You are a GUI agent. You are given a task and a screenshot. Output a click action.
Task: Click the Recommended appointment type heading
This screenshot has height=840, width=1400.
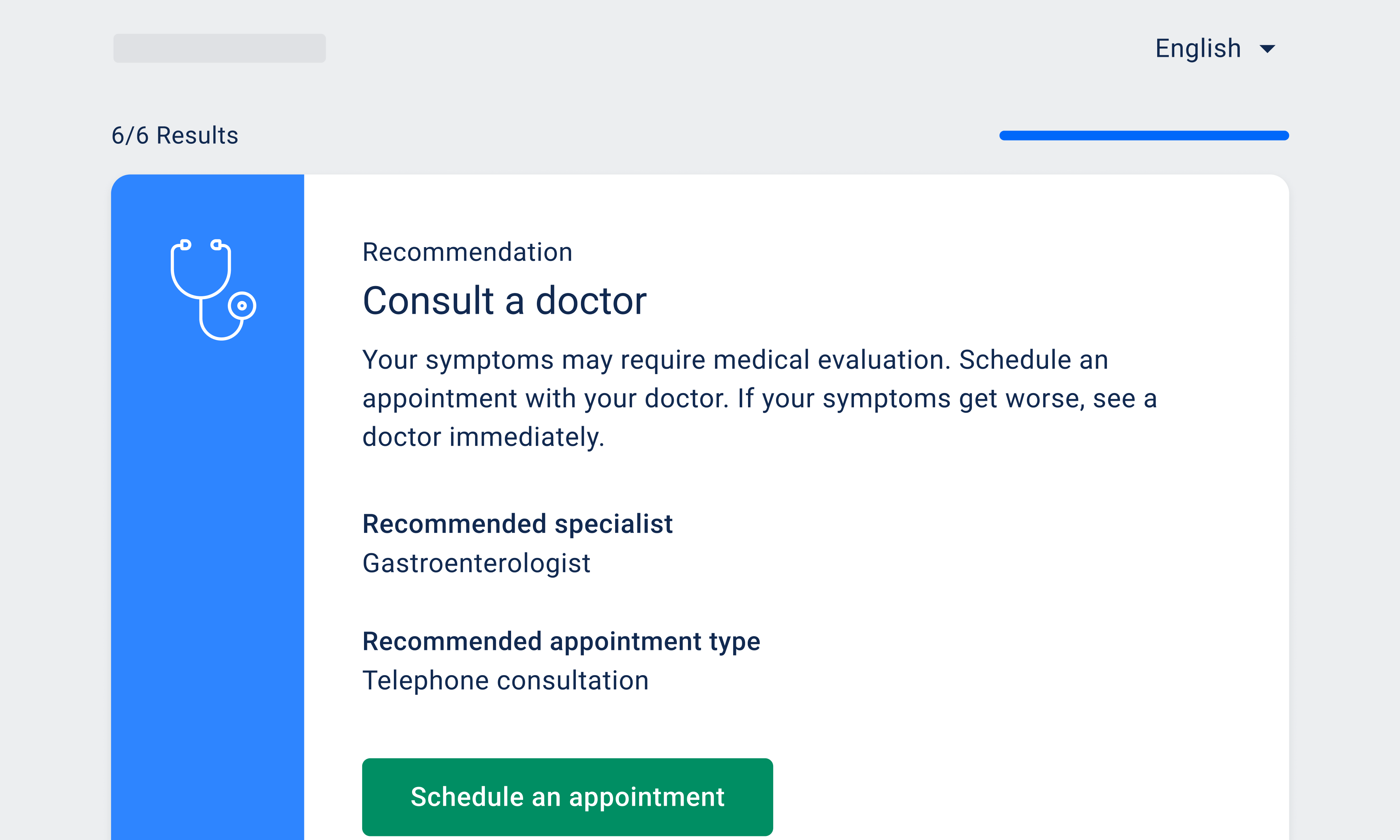pos(561,641)
